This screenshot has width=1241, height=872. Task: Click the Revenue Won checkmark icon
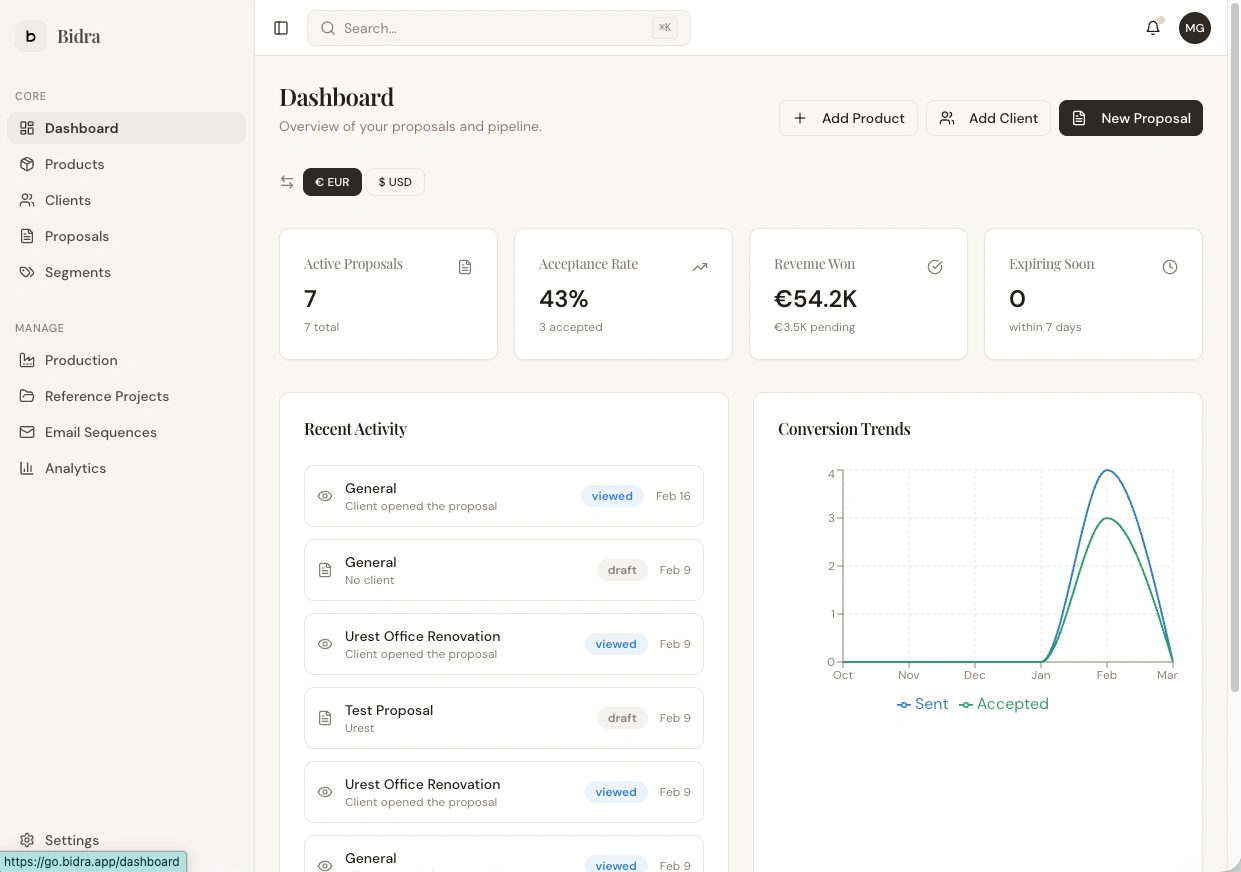point(935,267)
